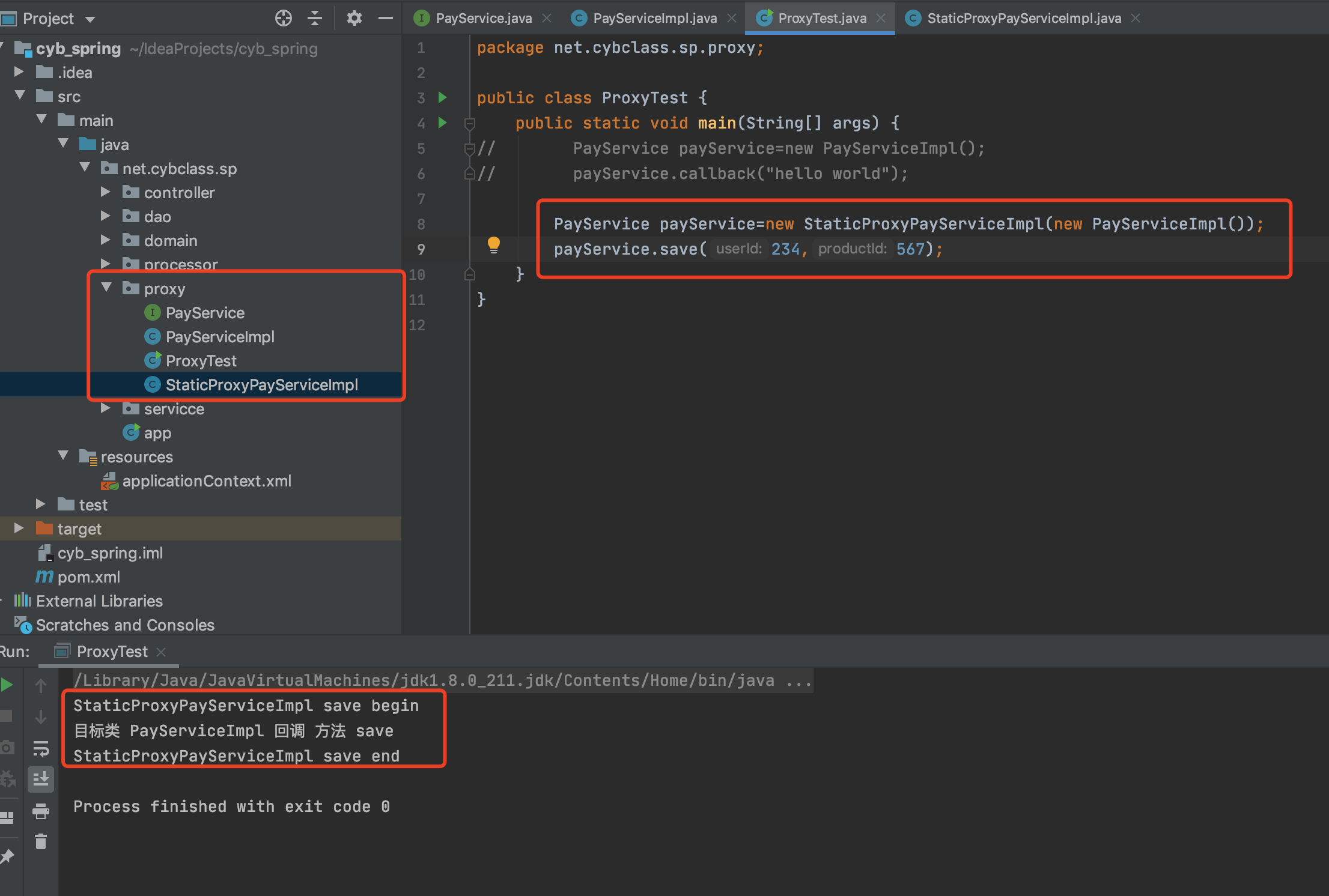The width and height of the screenshot is (1329, 896).
Task: Click the print icon in Run toolbar
Action: [41, 811]
